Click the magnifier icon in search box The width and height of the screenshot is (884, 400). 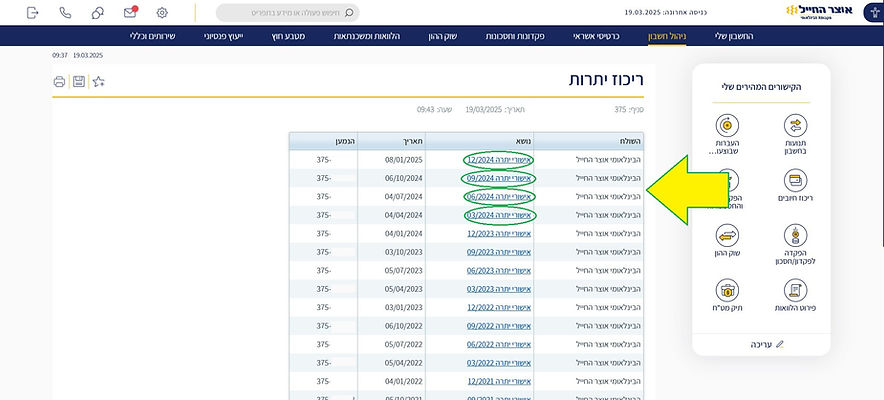349,12
